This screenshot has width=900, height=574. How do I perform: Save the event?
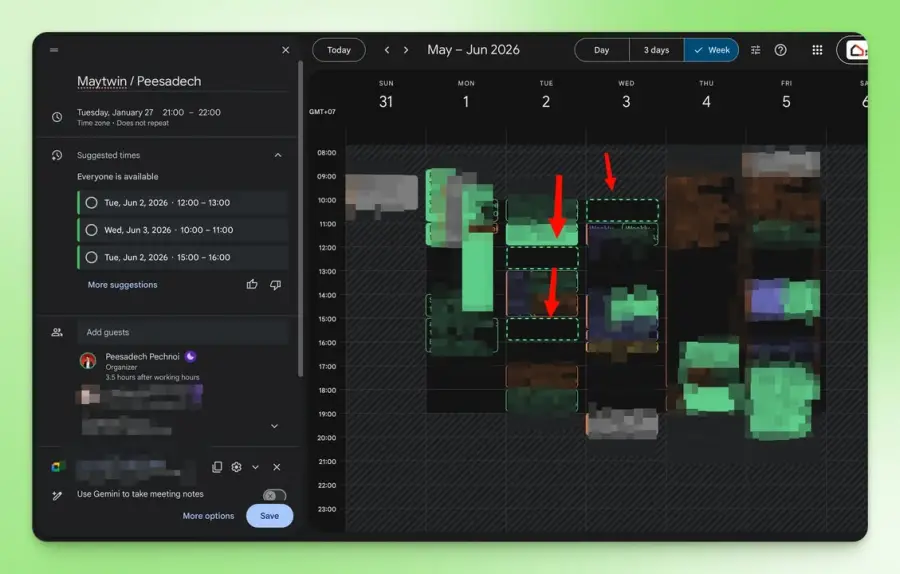click(270, 515)
